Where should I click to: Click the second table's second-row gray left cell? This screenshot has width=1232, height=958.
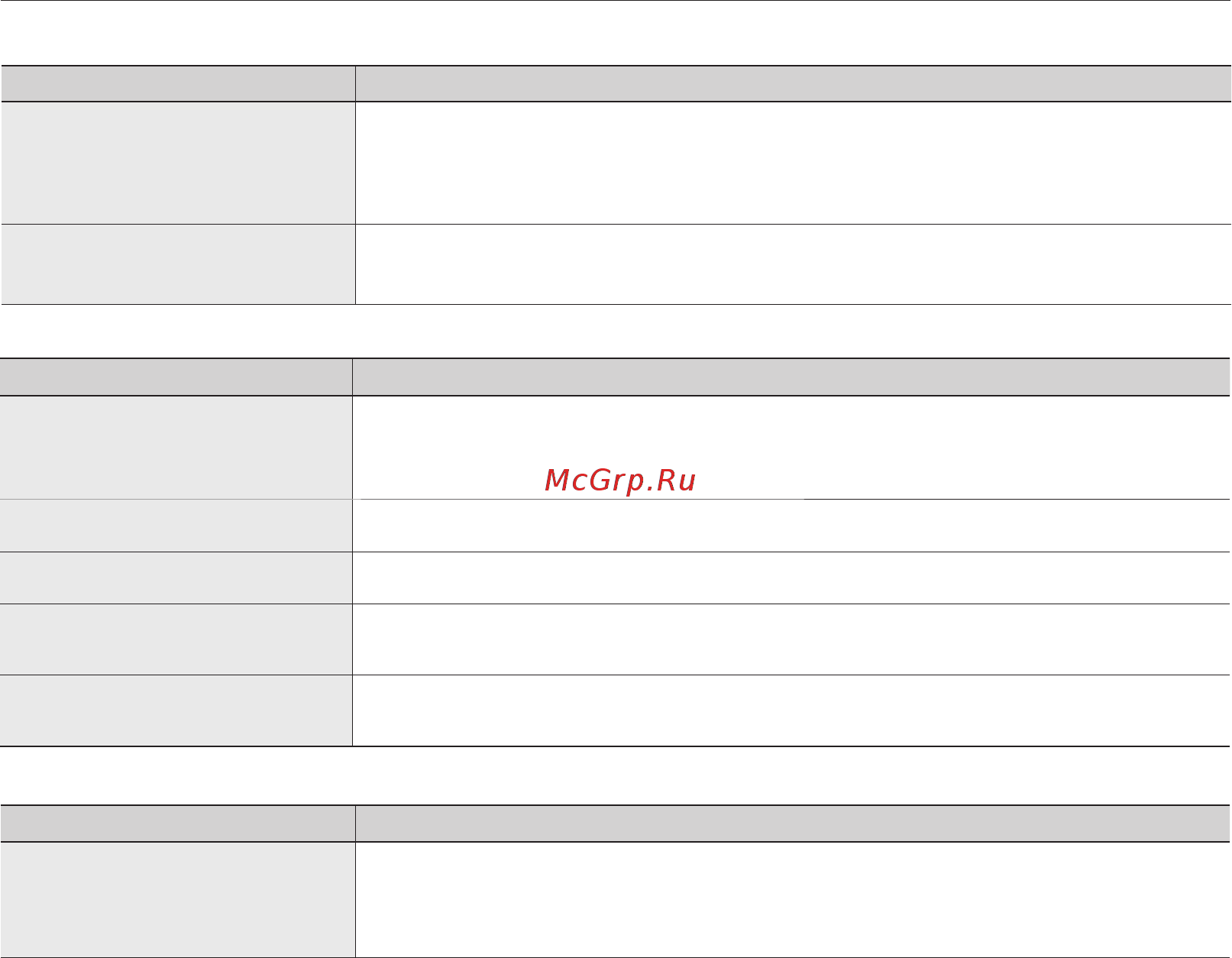(x=176, y=526)
